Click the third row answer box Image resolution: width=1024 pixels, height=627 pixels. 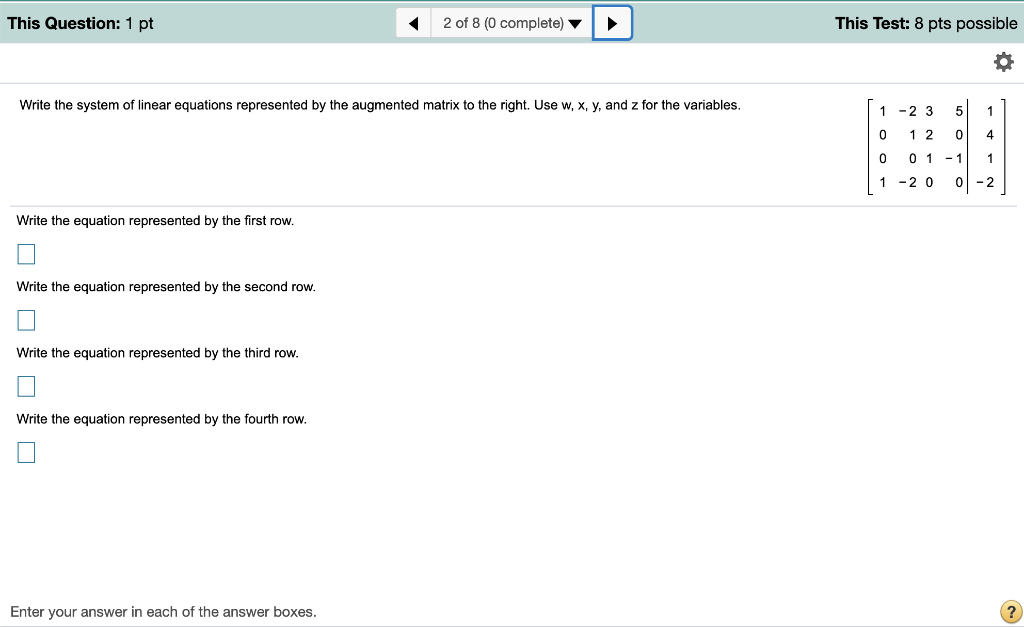[25, 386]
